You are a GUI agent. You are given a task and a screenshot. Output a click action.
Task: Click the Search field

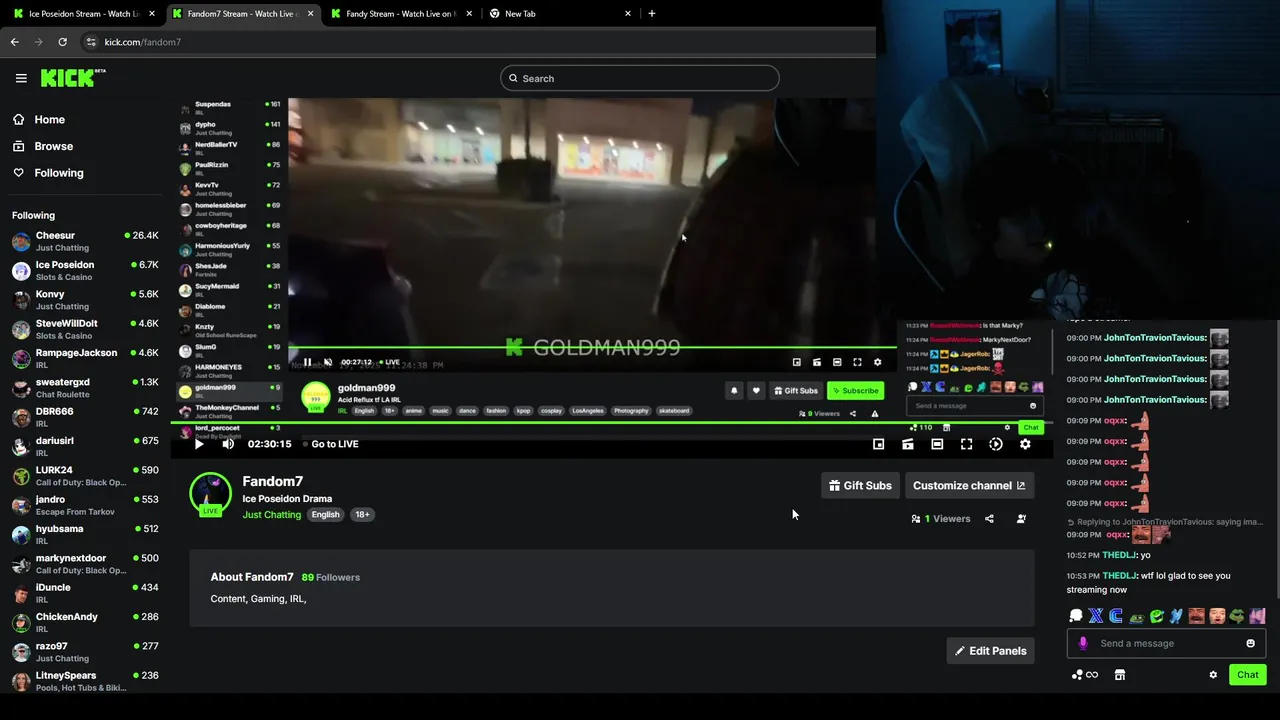(x=640, y=78)
